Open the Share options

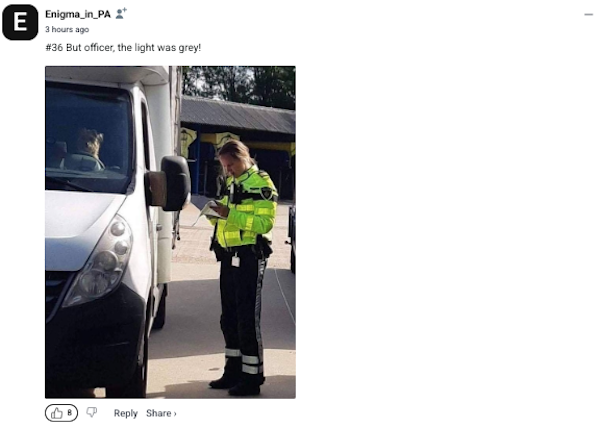tap(158, 413)
